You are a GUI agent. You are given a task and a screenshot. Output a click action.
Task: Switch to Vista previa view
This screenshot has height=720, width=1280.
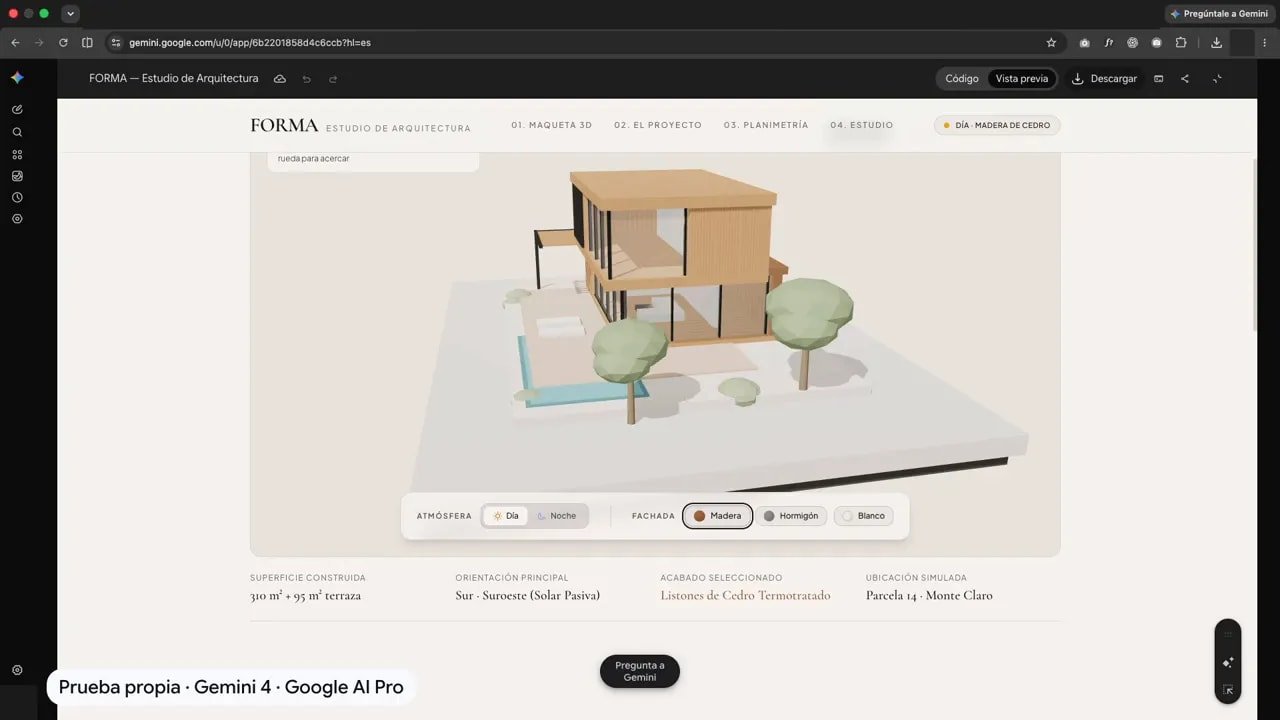point(1022,78)
